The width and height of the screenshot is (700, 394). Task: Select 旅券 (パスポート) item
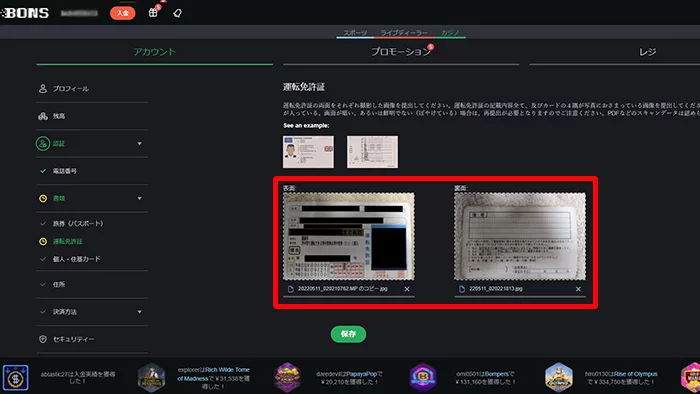tap(78, 224)
